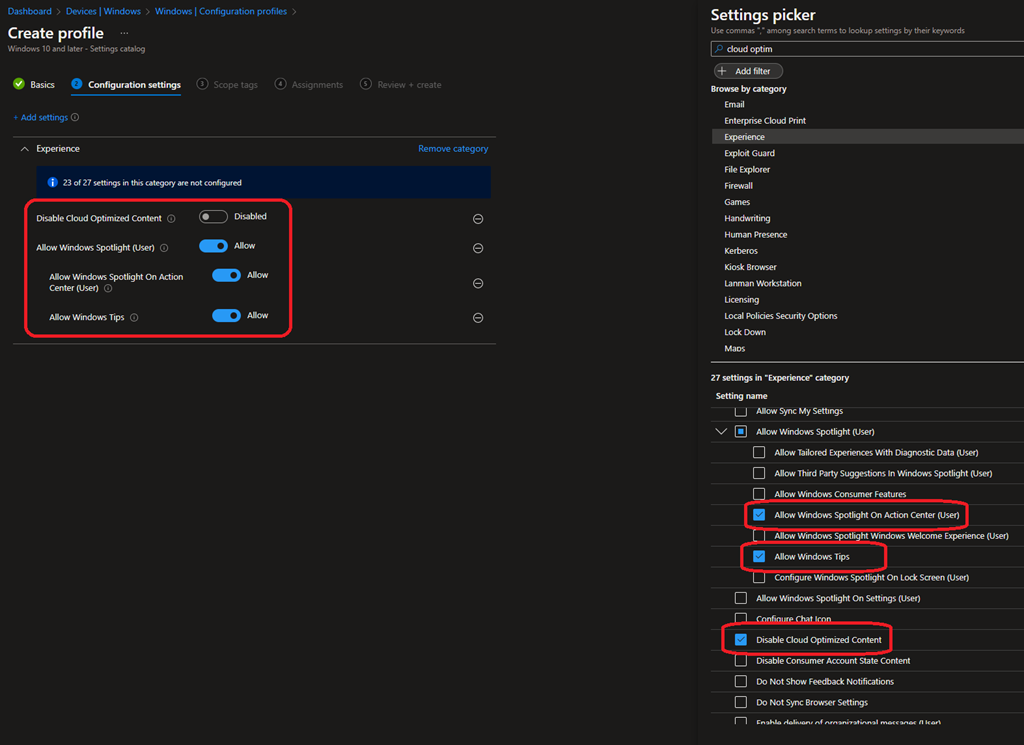Select the Firewall category in browse list

click(x=738, y=186)
